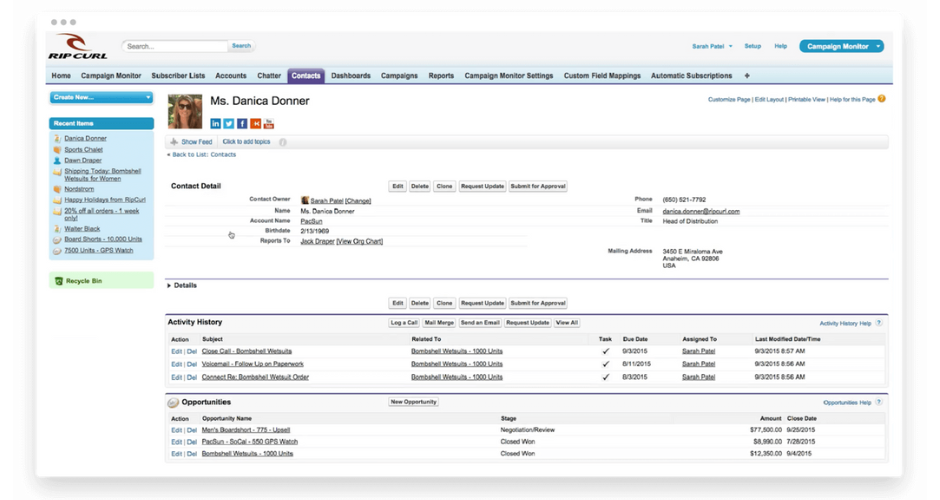Click the plus tab to view all tabs
Image resolution: width=940 pixels, height=500 pixels.
747,76
